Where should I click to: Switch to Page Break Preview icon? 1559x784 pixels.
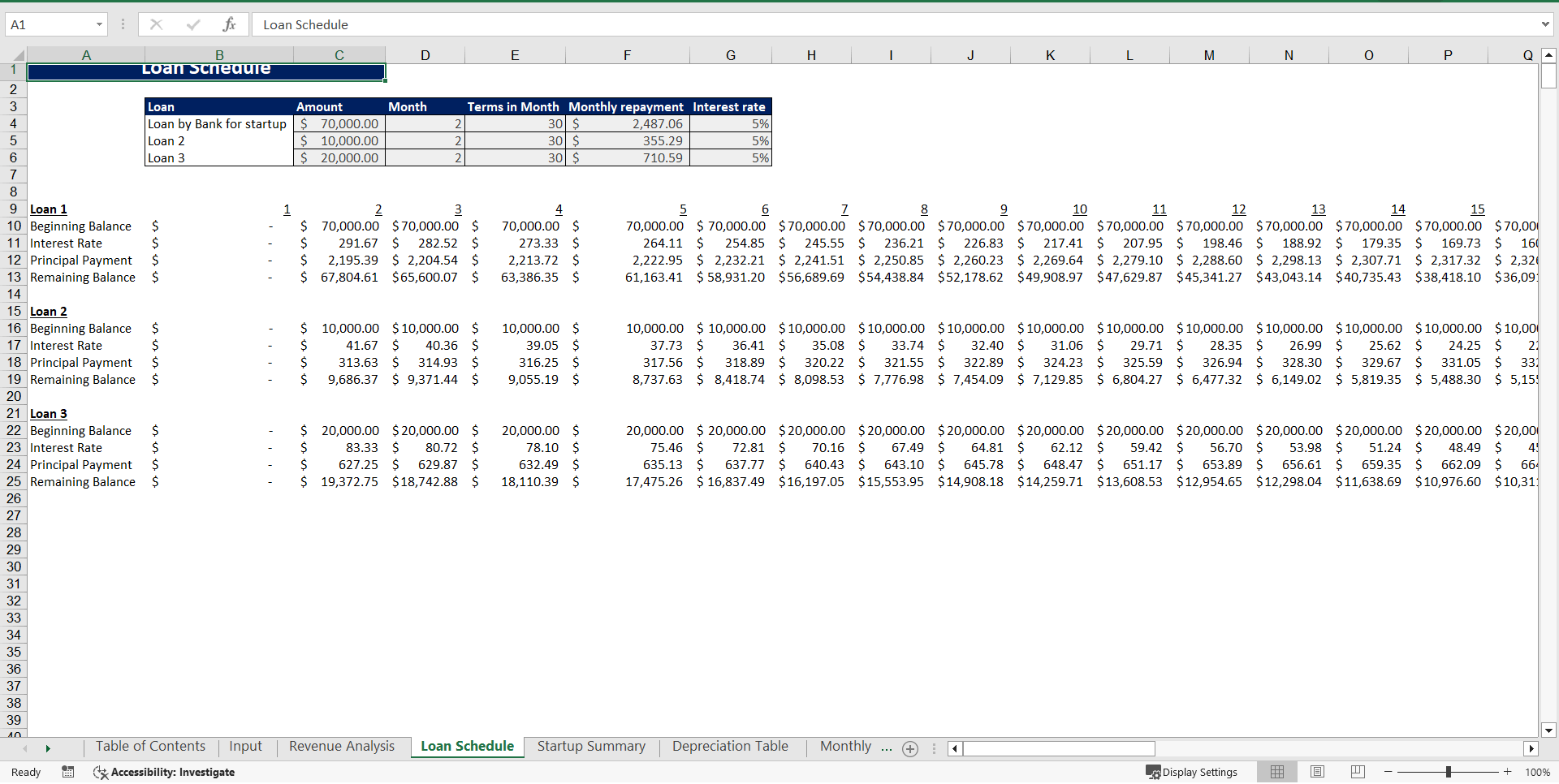pos(1358,772)
